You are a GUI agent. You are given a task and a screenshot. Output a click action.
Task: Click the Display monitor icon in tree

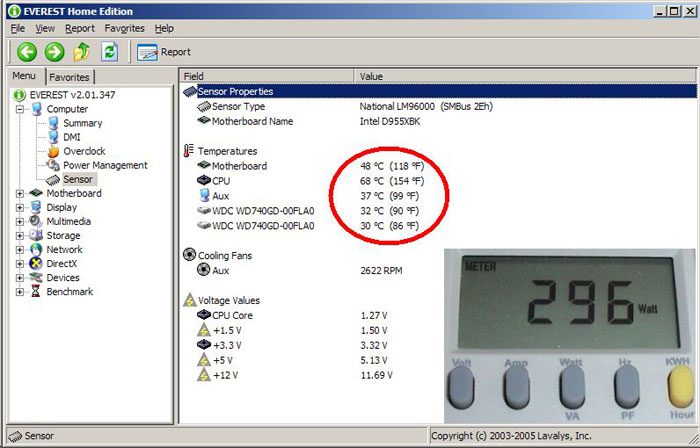[36, 207]
